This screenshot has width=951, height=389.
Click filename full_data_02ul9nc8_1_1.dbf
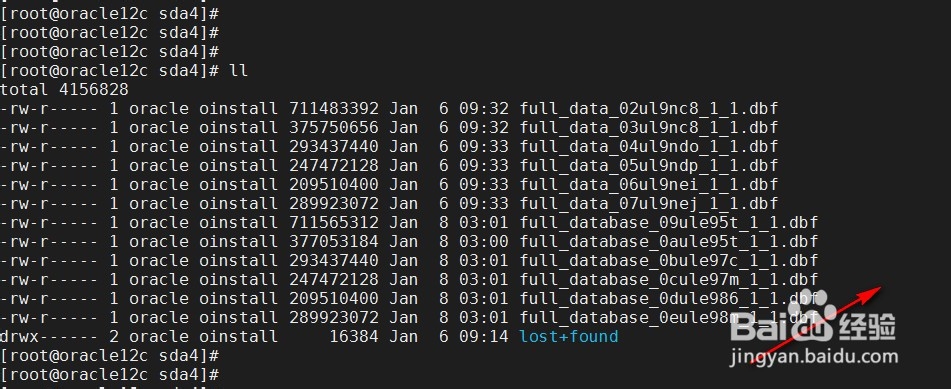[x=649, y=109]
